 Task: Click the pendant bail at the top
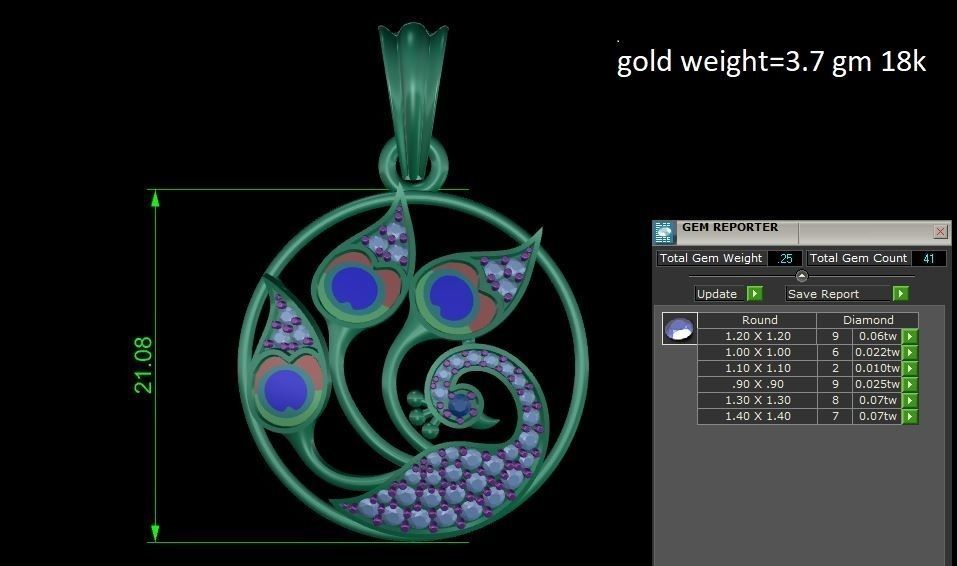[413, 101]
